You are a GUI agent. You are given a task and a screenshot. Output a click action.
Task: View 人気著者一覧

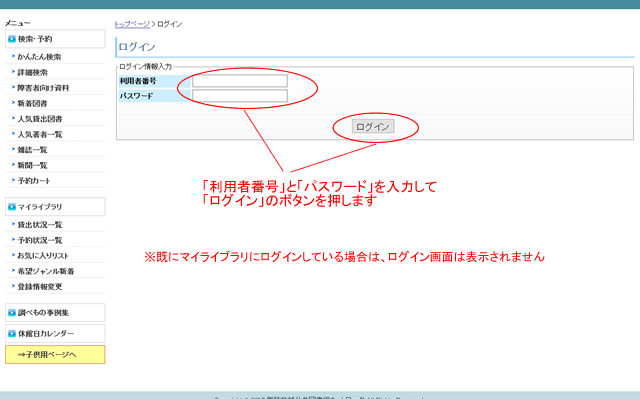(40, 134)
